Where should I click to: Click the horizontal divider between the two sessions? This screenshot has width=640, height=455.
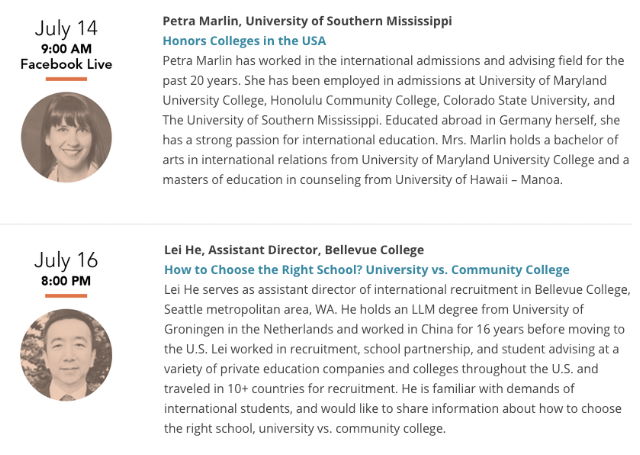(316, 224)
